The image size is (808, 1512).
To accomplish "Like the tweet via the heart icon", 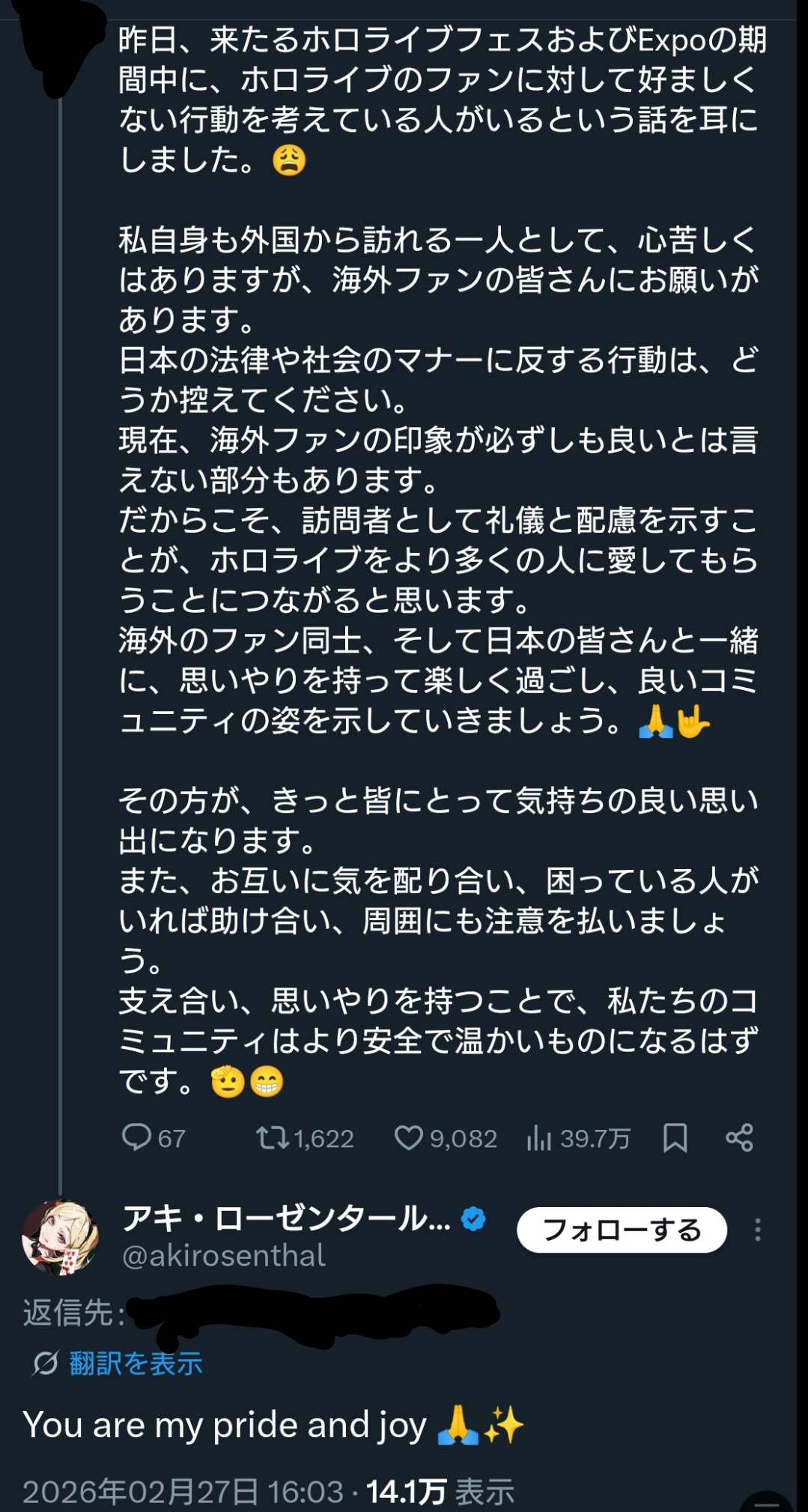I will 409,1138.
